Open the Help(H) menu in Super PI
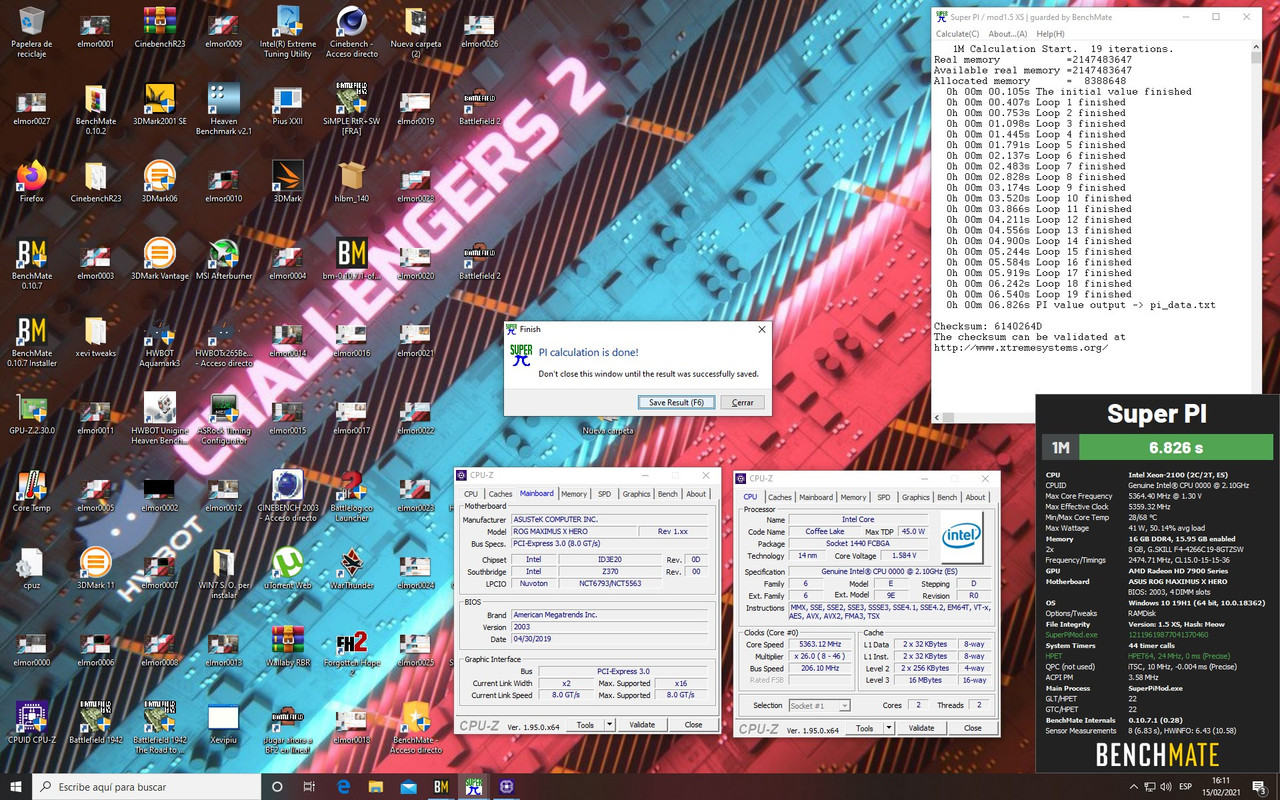The height and width of the screenshot is (800, 1280). click(x=1050, y=34)
